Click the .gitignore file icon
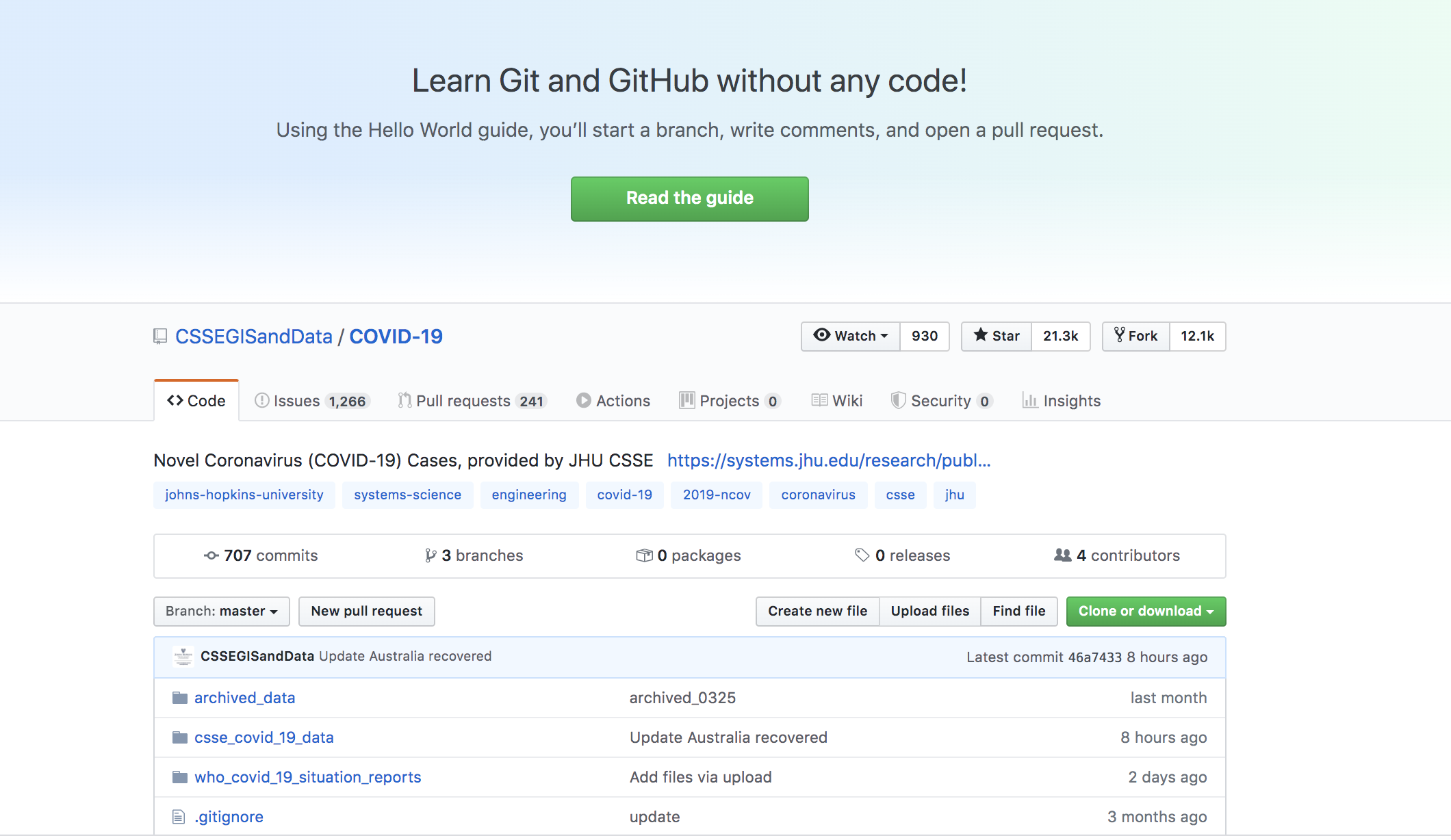1451x840 pixels. tap(179, 817)
